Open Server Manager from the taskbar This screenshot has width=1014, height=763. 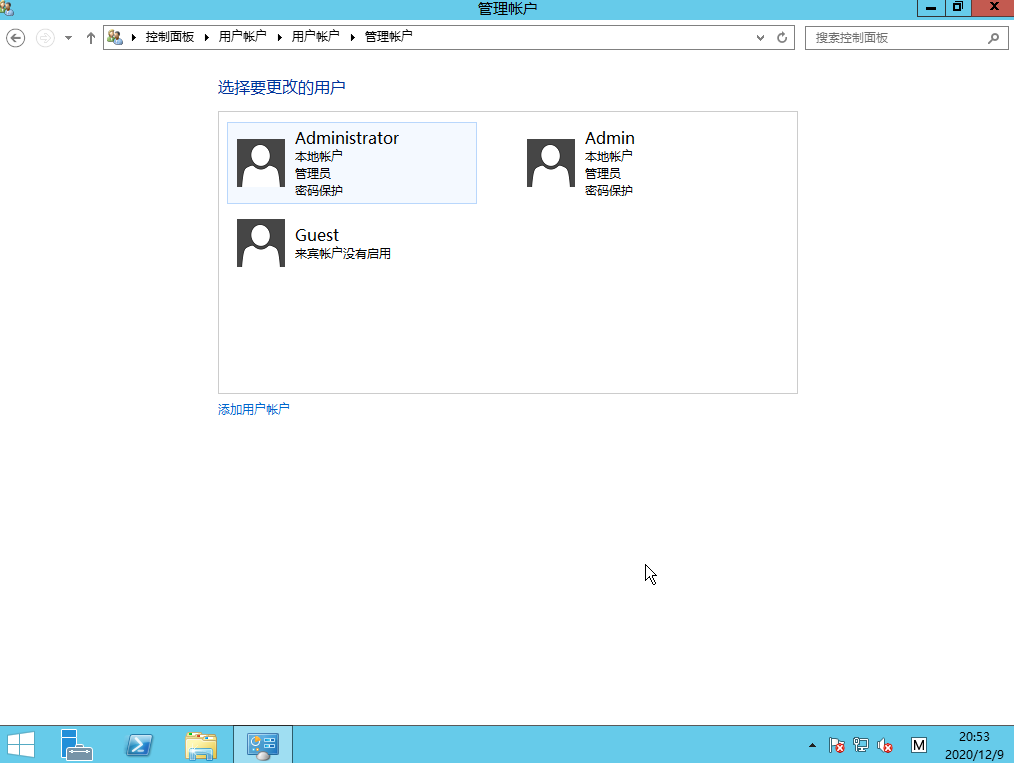tap(76, 744)
